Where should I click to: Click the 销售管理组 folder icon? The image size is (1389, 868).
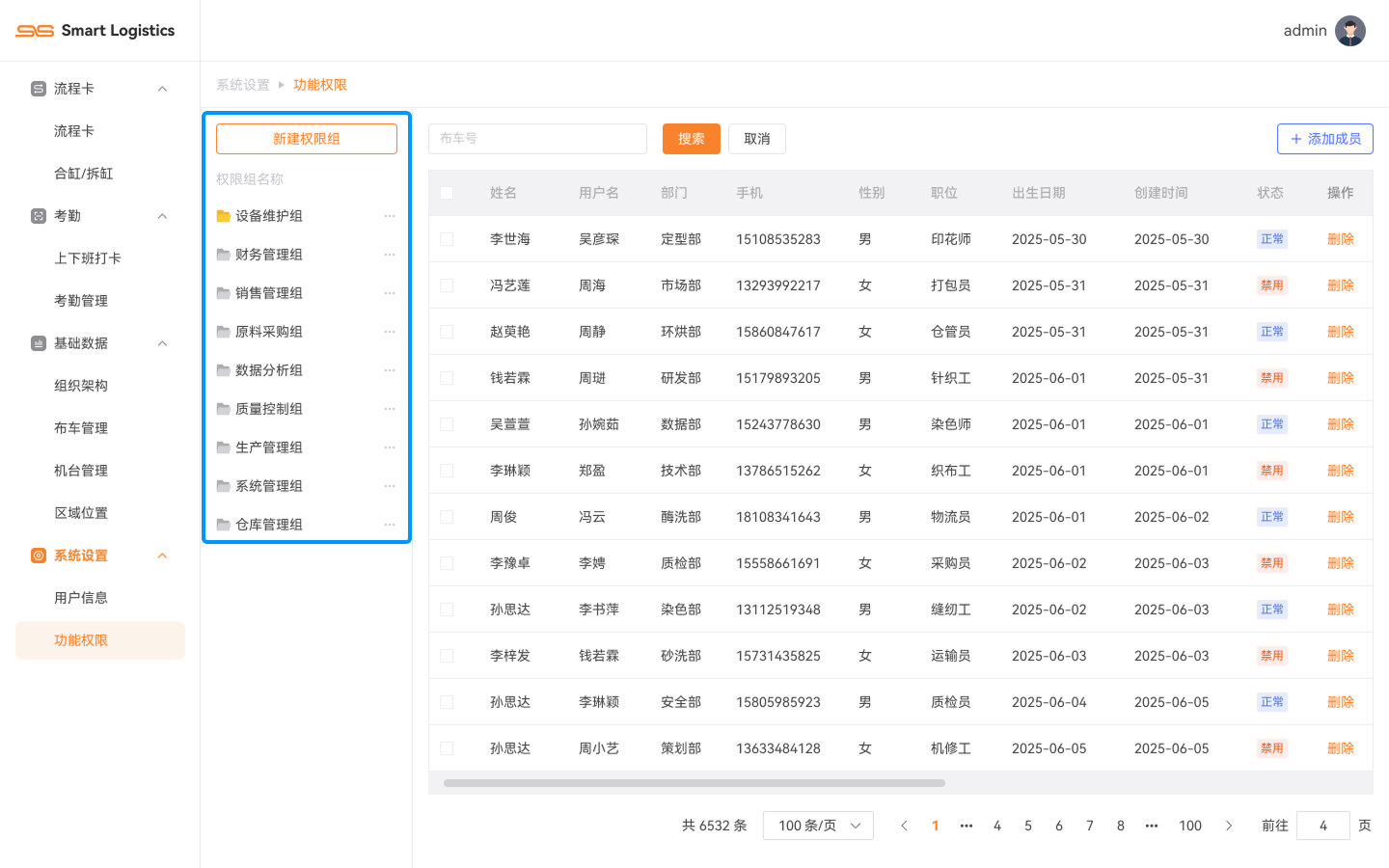point(223,293)
